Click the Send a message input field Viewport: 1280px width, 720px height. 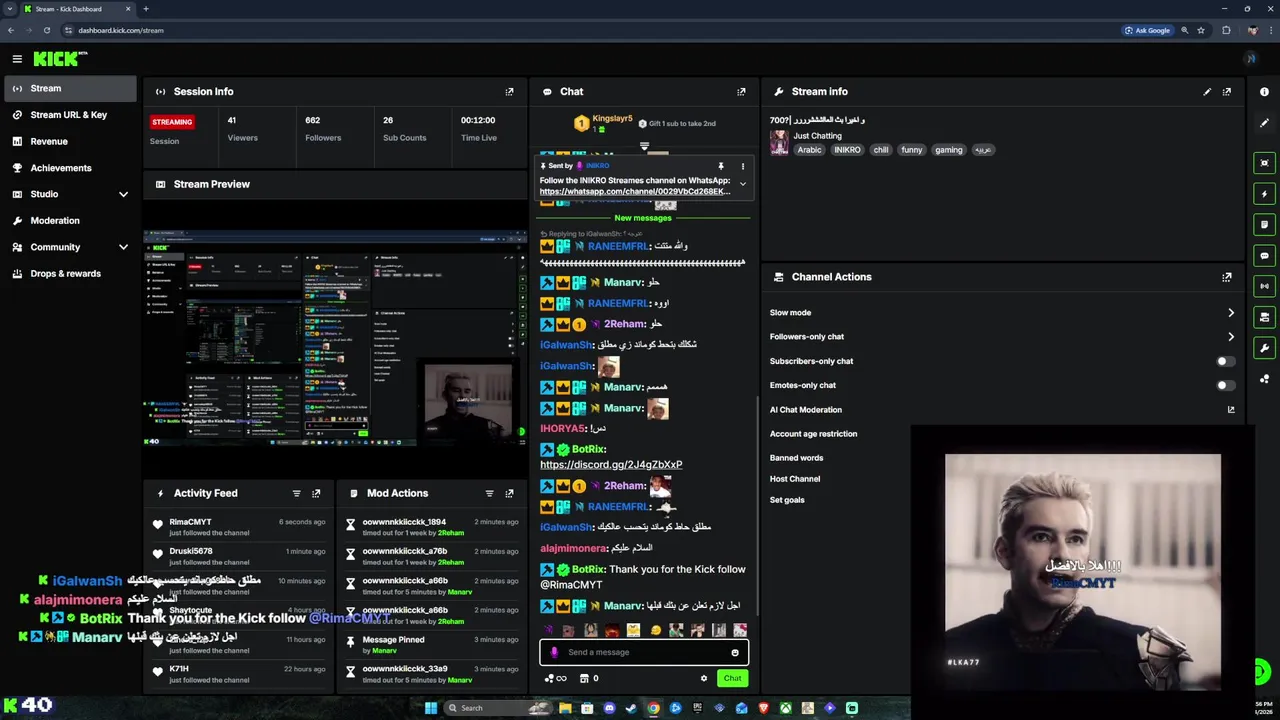(x=644, y=652)
